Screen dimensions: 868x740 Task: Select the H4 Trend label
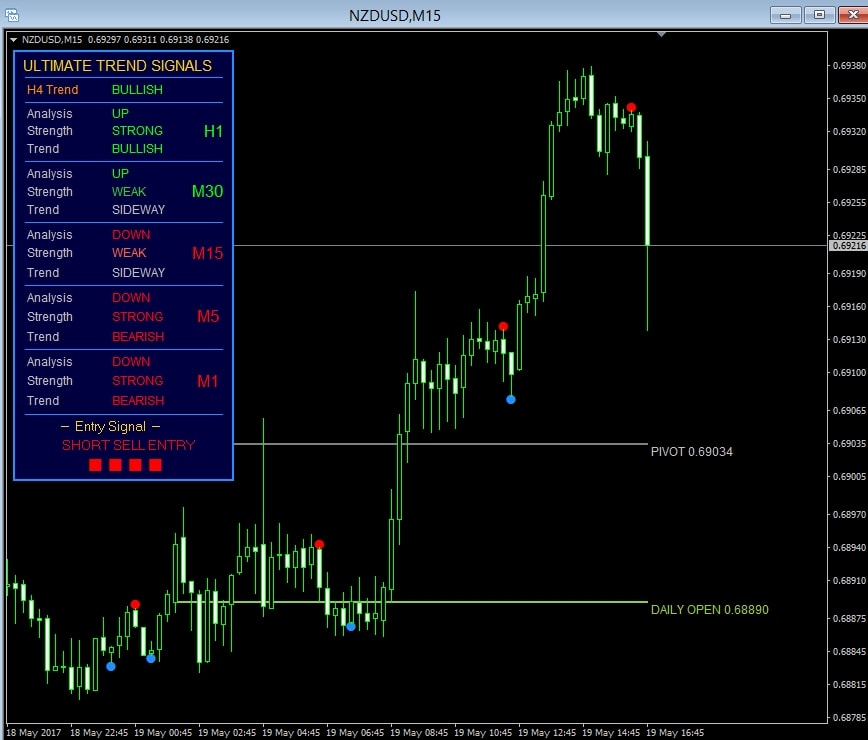[x=53, y=90]
